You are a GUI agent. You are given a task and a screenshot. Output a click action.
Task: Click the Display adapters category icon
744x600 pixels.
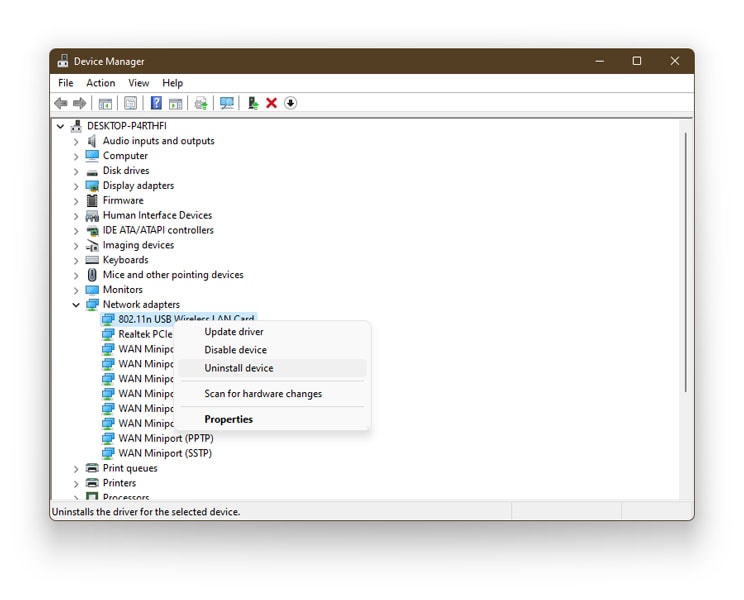(92, 185)
